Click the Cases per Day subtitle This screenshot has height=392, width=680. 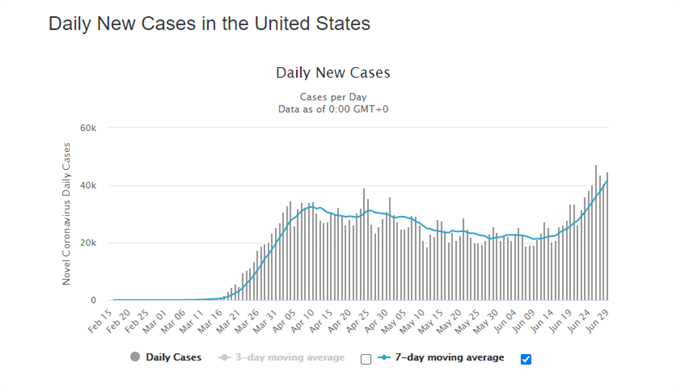(333, 97)
